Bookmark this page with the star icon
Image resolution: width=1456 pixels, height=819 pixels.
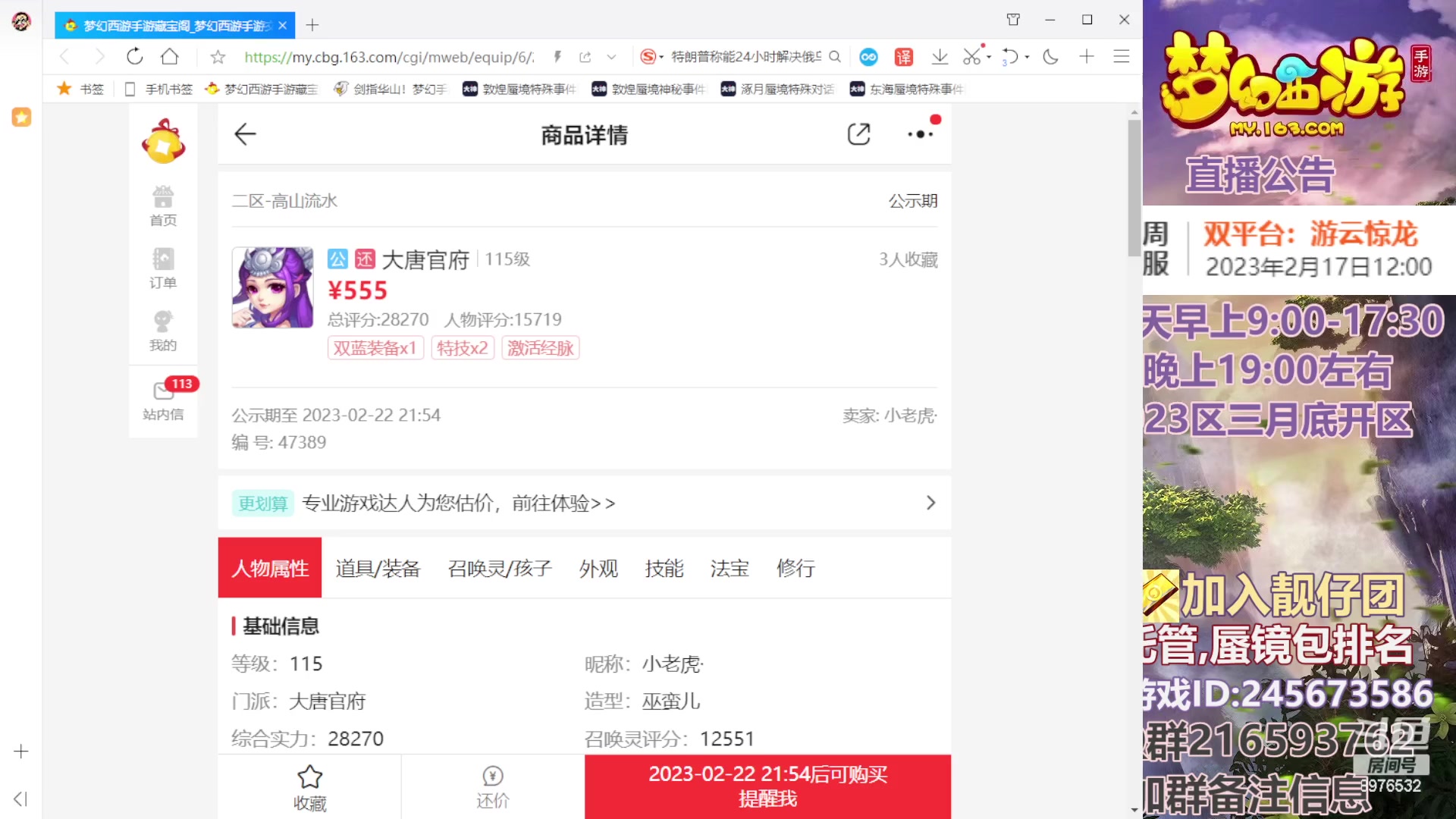click(218, 57)
